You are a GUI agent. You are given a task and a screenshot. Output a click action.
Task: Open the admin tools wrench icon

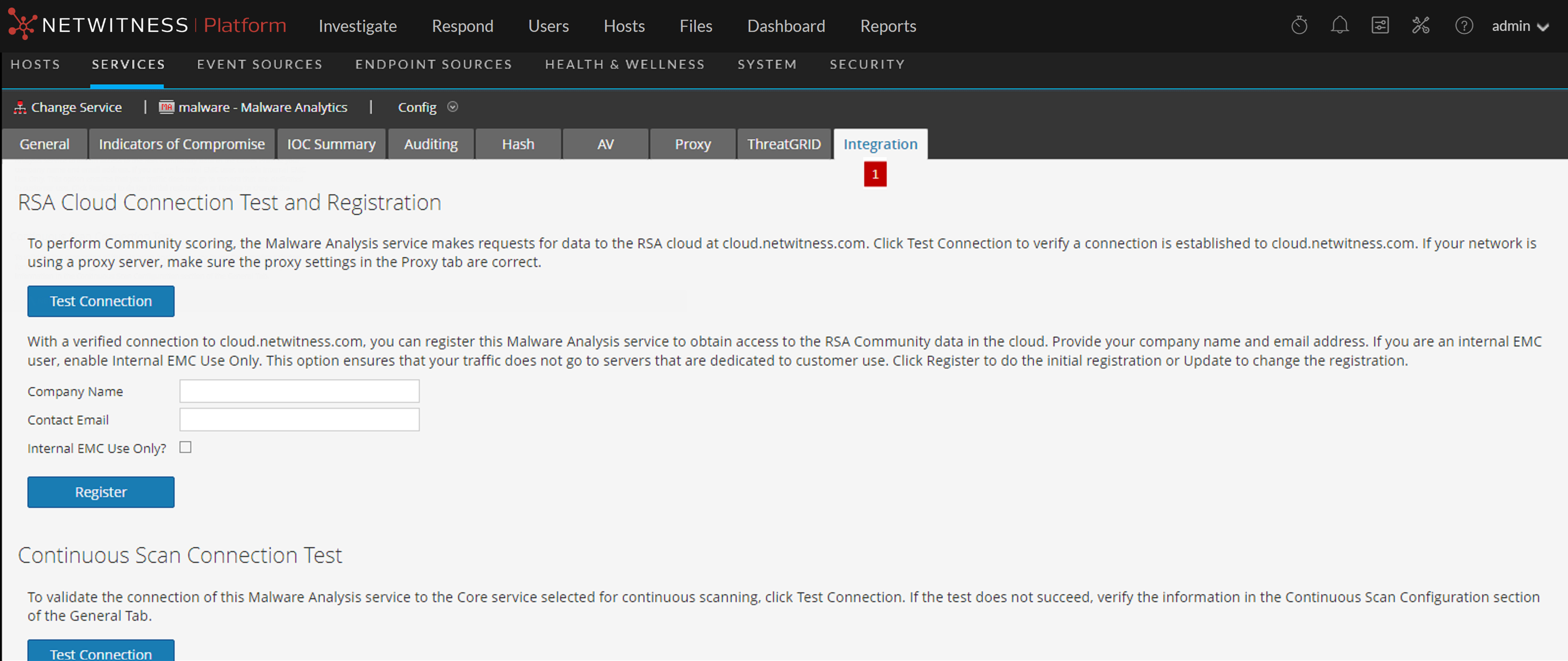click(1420, 26)
